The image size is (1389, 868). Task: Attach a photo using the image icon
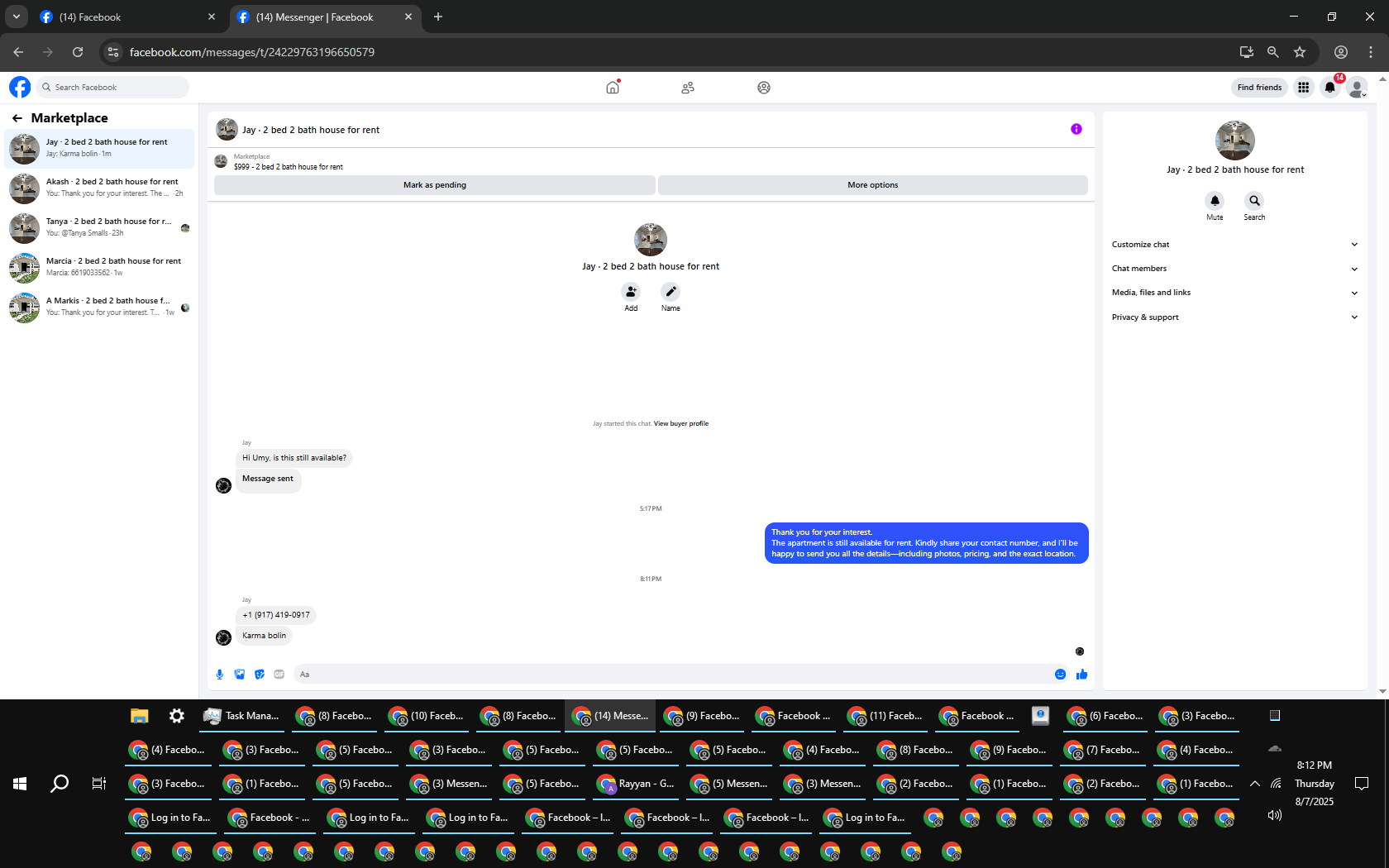tap(240, 675)
